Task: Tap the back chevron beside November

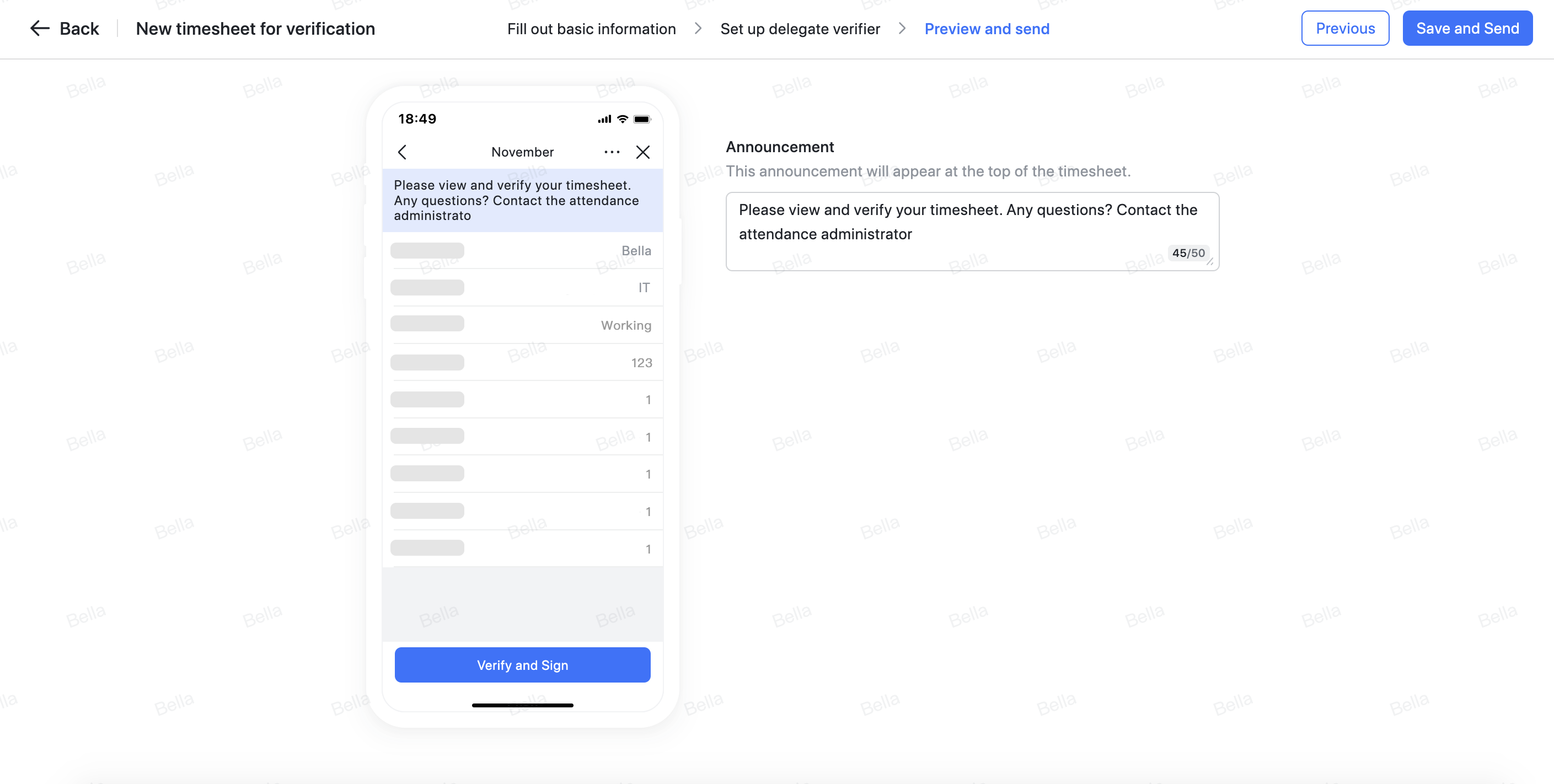Action: tap(402, 152)
